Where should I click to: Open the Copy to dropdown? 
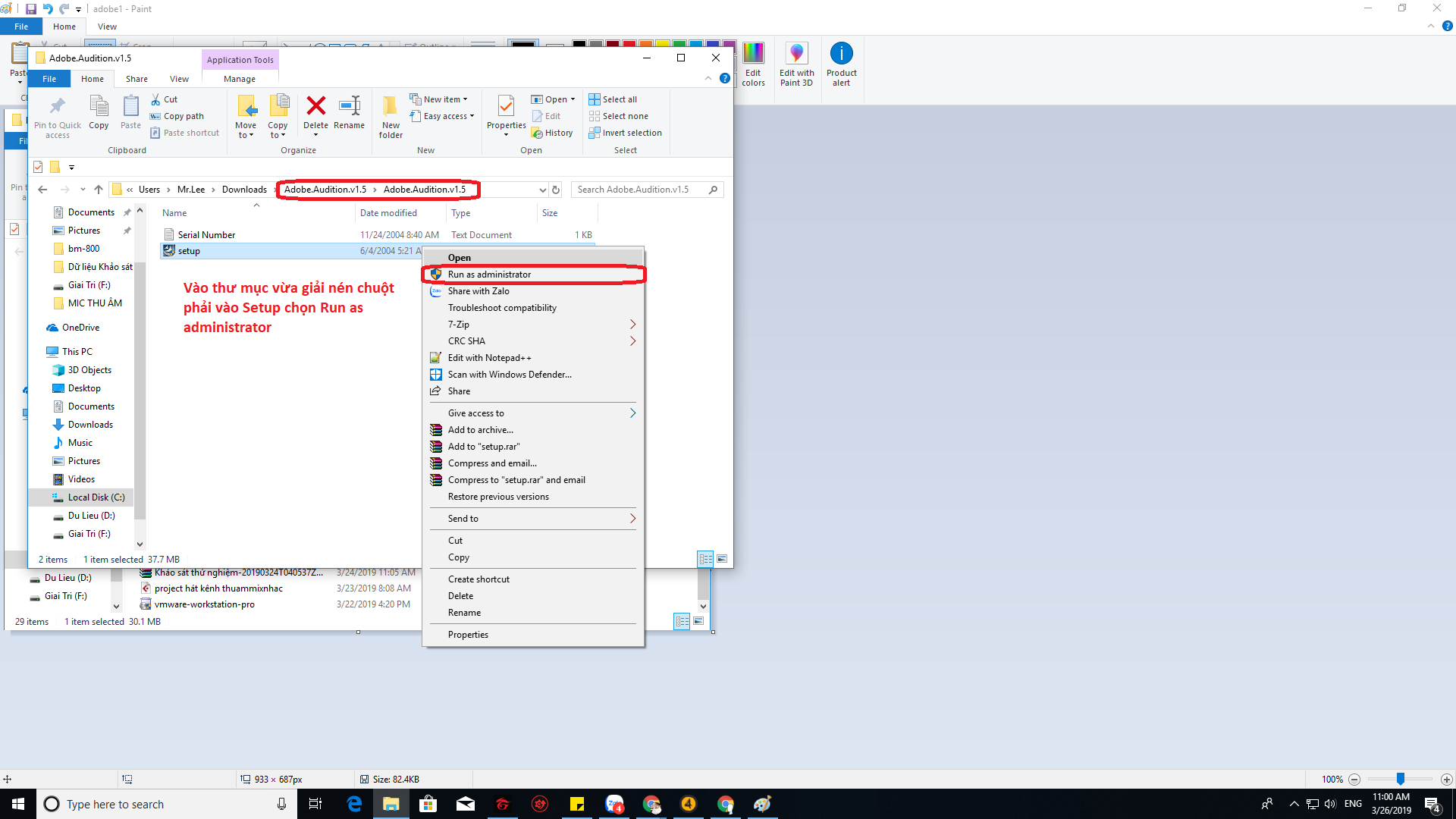click(278, 130)
